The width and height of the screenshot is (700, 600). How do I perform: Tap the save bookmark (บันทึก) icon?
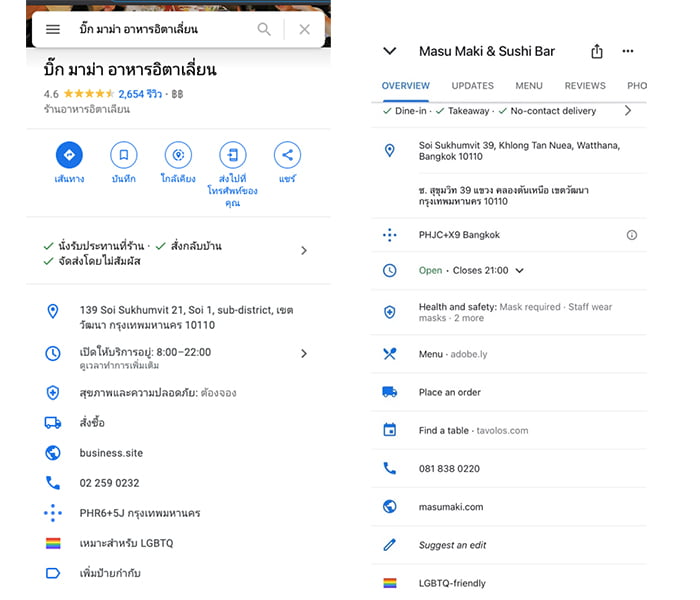coord(124,155)
